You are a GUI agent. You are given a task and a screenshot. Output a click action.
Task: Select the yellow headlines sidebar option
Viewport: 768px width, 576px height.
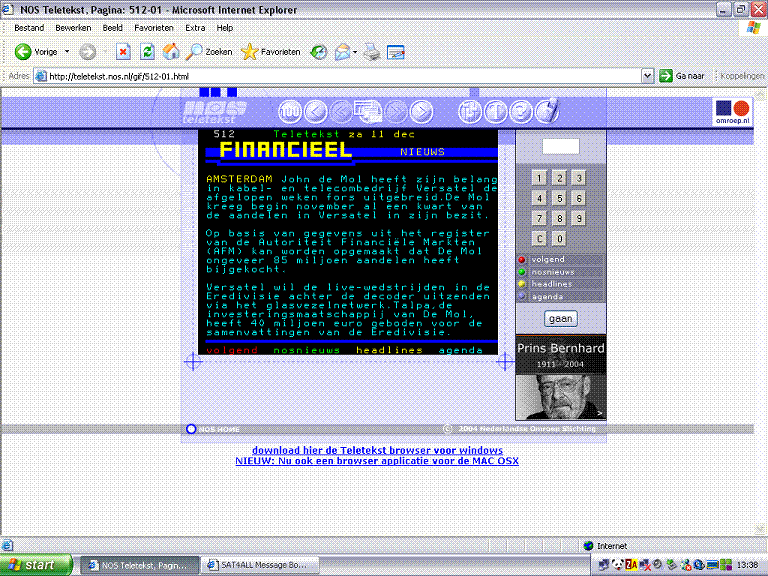[561, 284]
